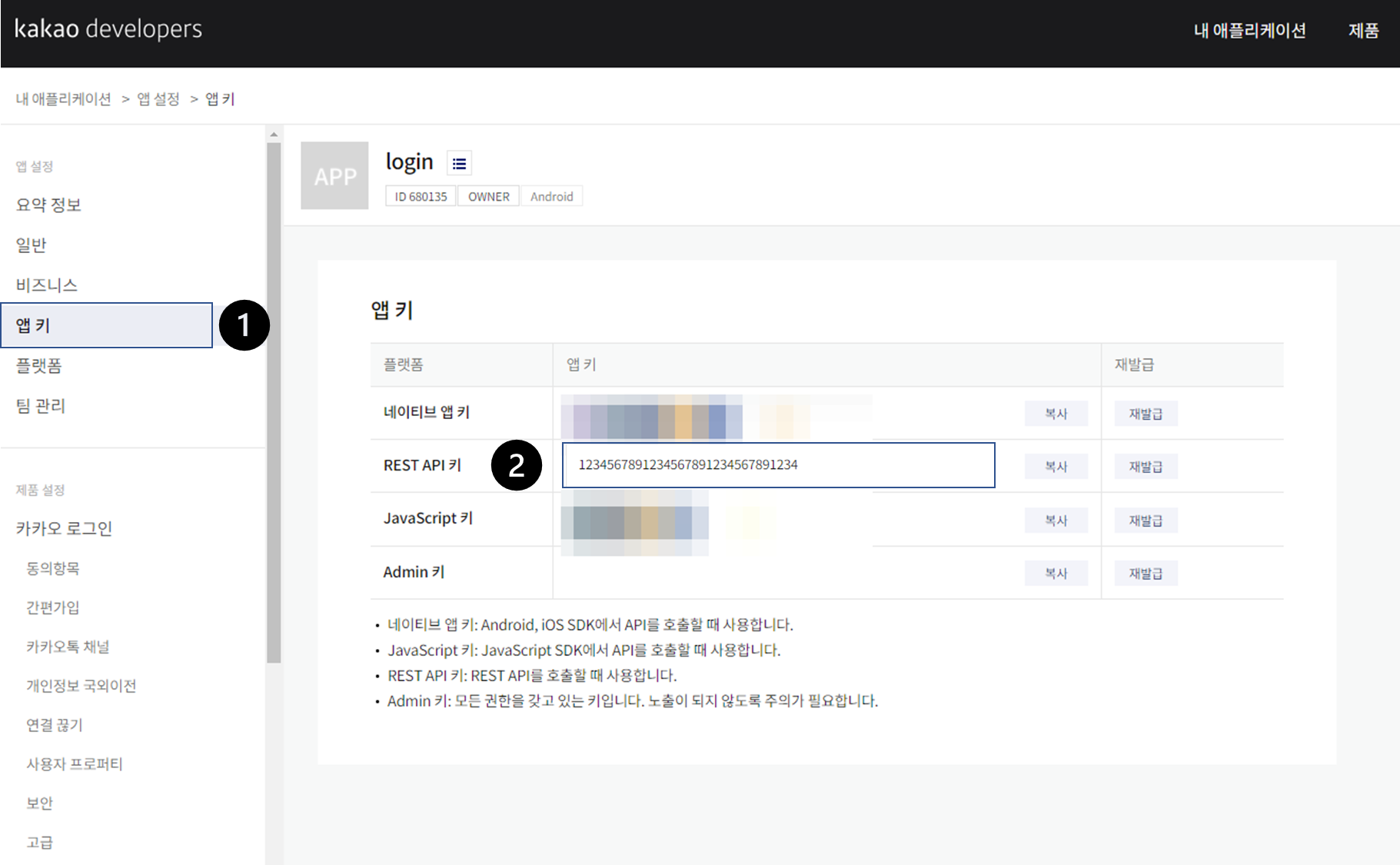Open 제품 in top navigation
Image resolution: width=1400 pixels, height=865 pixels.
click(x=1363, y=31)
